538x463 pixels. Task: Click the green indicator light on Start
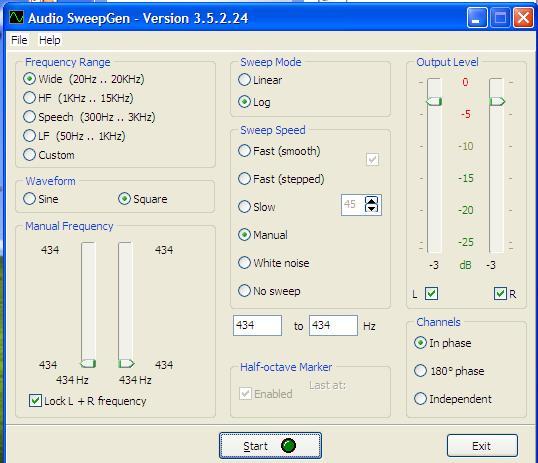click(288, 445)
